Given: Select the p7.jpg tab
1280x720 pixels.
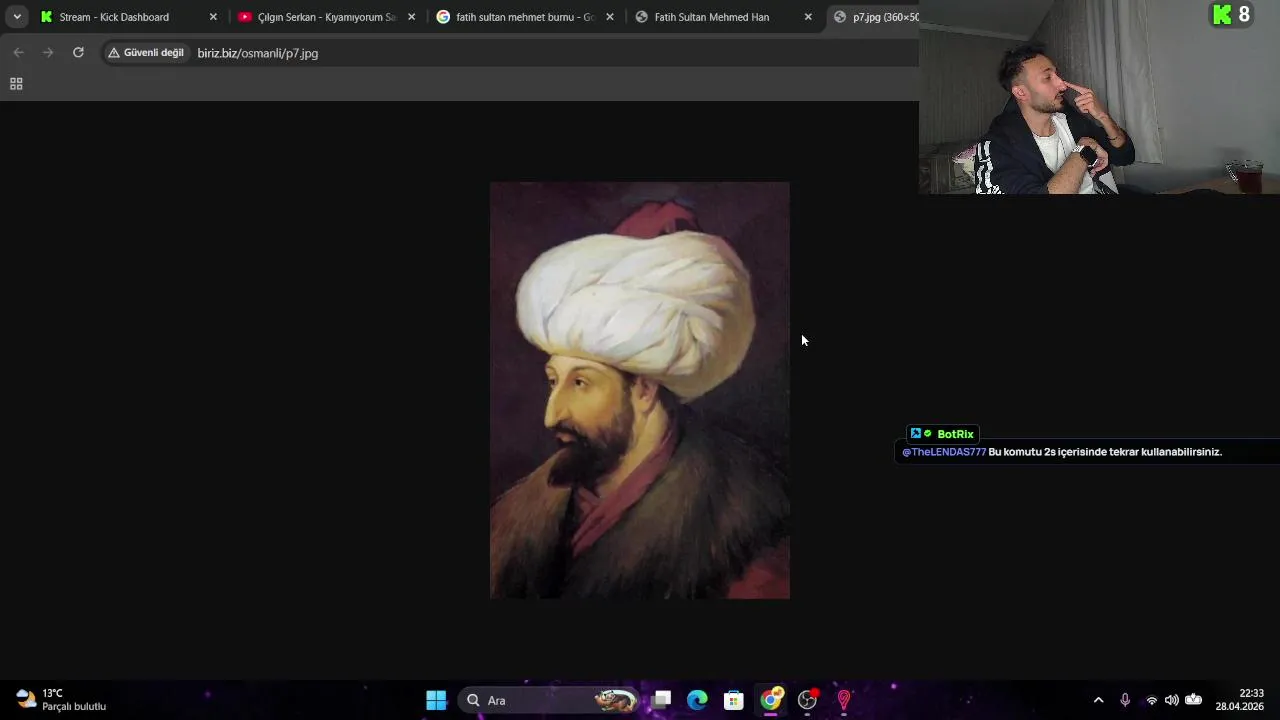Looking at the screenshot, I should (875, 17).
